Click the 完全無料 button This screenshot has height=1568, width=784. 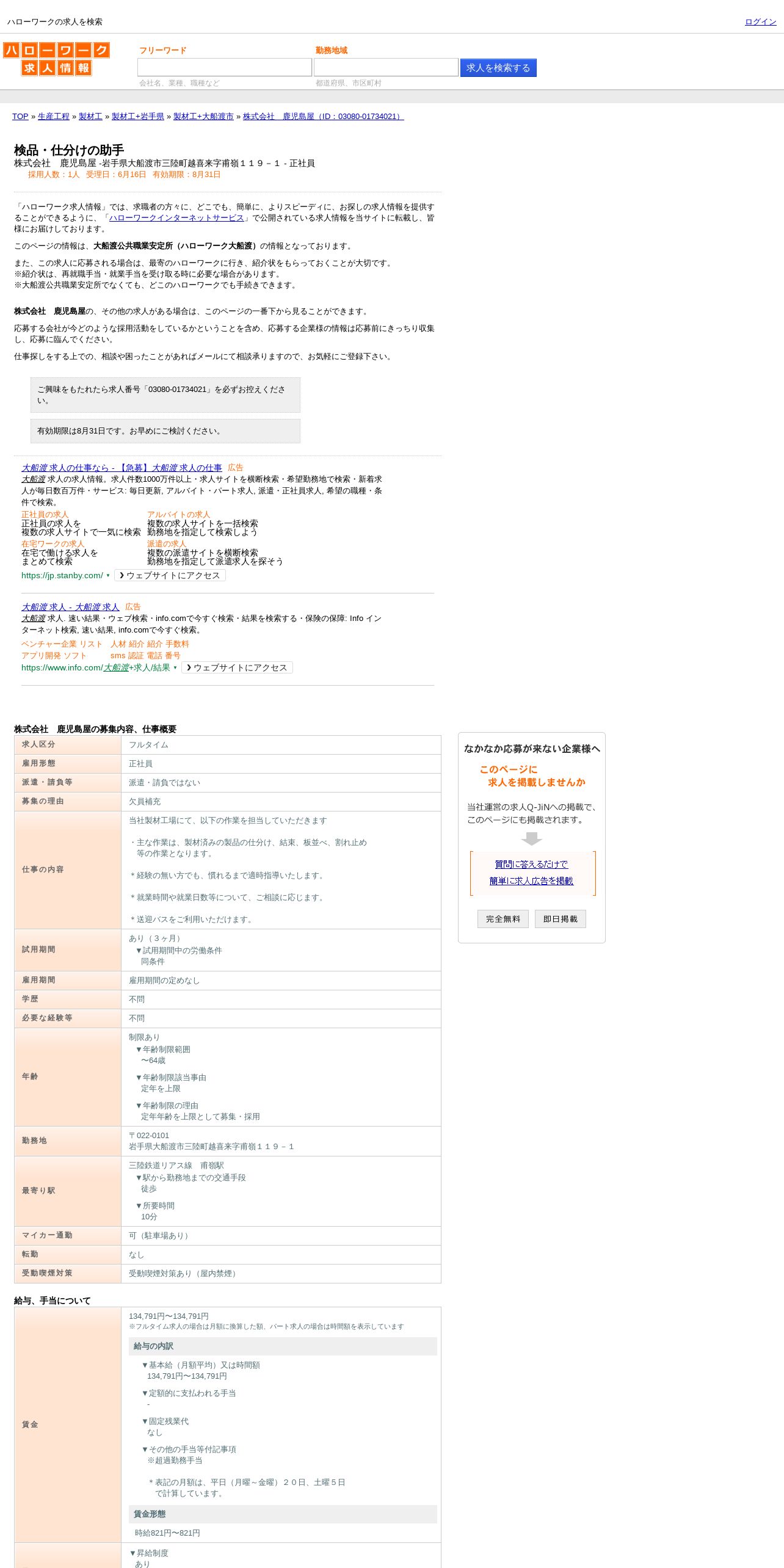click(503, 919)
